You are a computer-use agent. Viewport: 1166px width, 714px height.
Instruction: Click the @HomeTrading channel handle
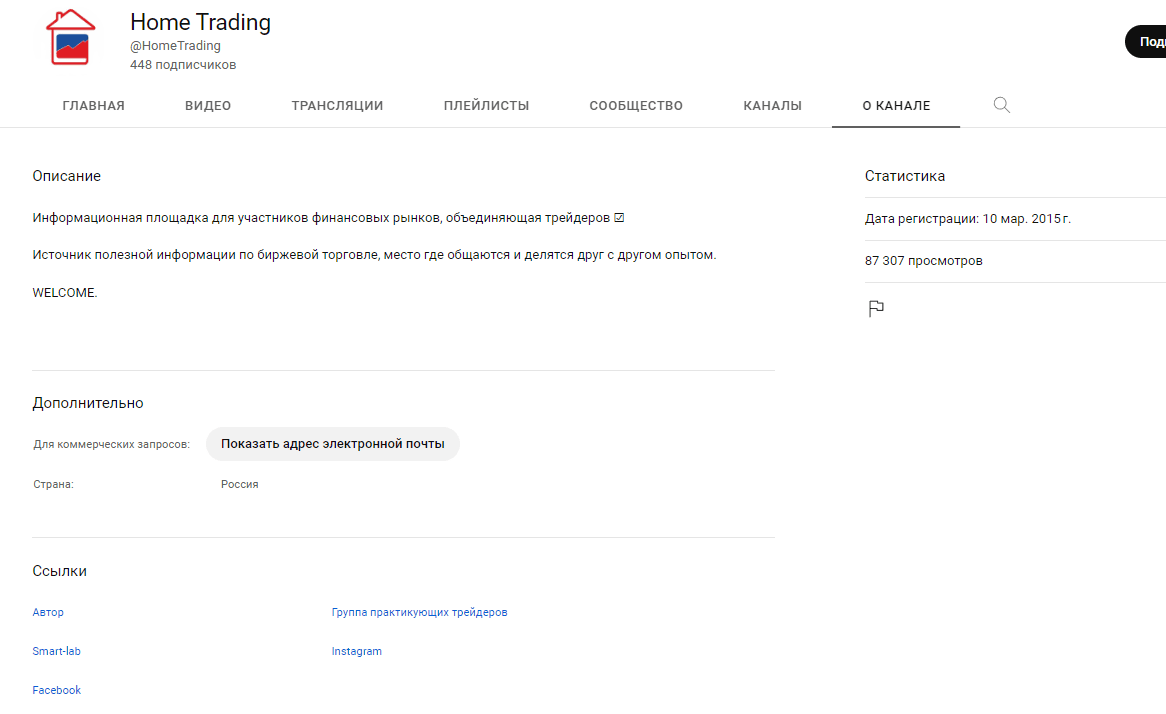coord(175,46)
